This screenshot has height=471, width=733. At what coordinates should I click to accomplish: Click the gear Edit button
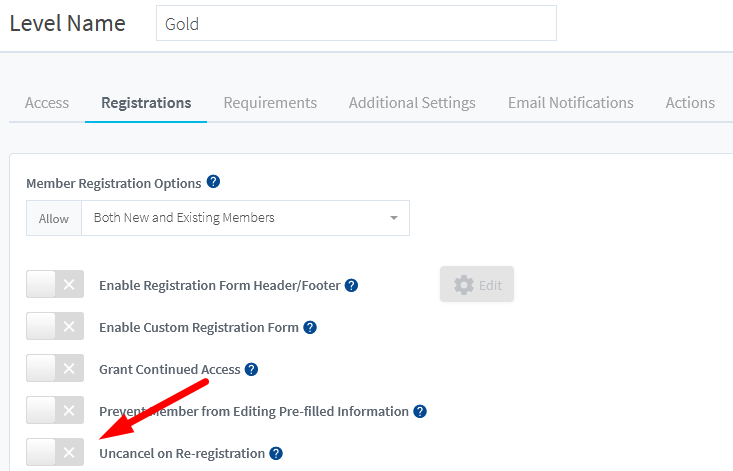[477, 285]
